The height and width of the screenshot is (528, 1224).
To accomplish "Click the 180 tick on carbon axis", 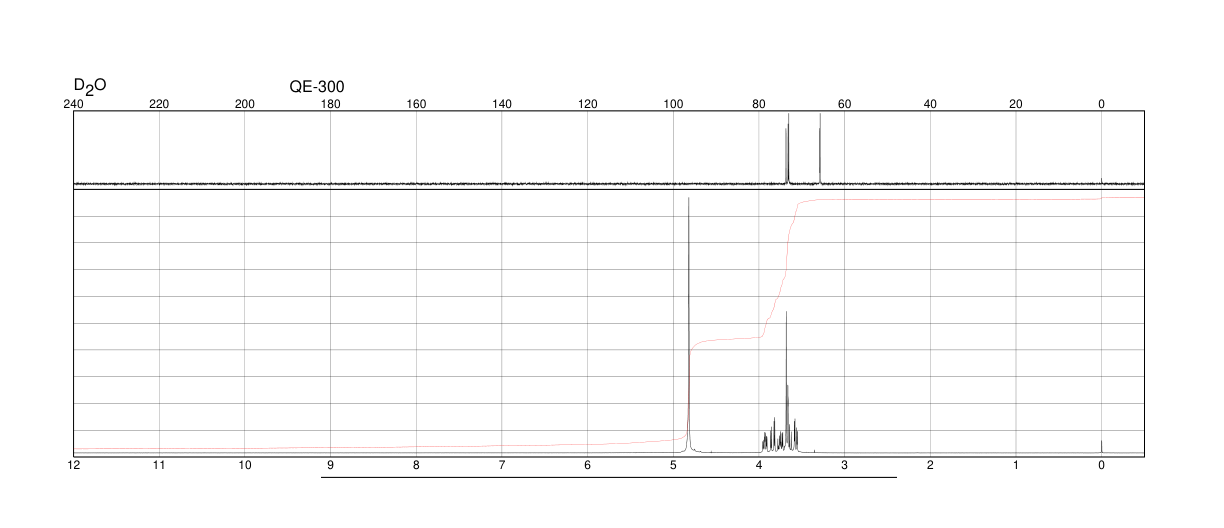I will 330,104.
